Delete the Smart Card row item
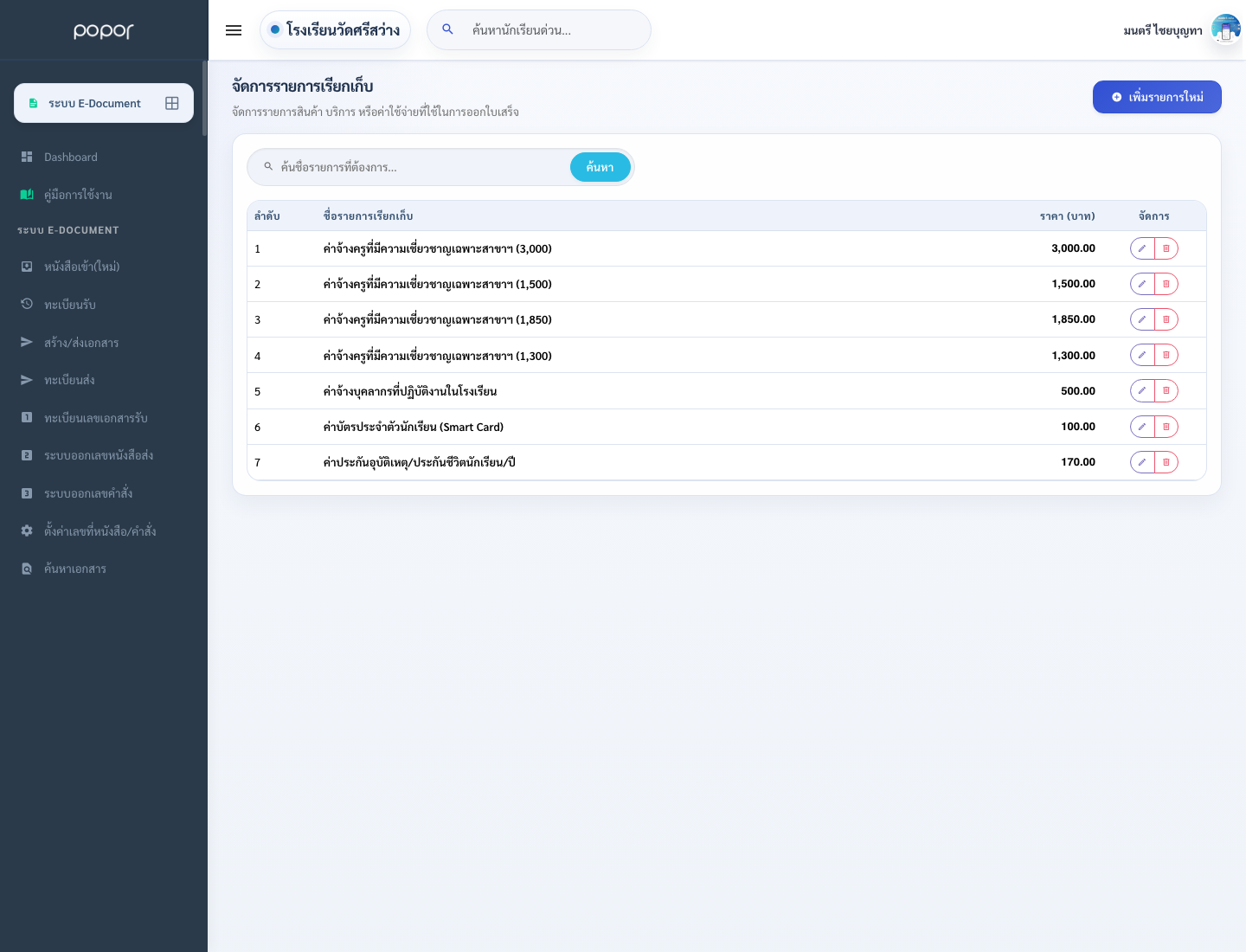This screenshot has width=1246, height=952. point(1166,427)
